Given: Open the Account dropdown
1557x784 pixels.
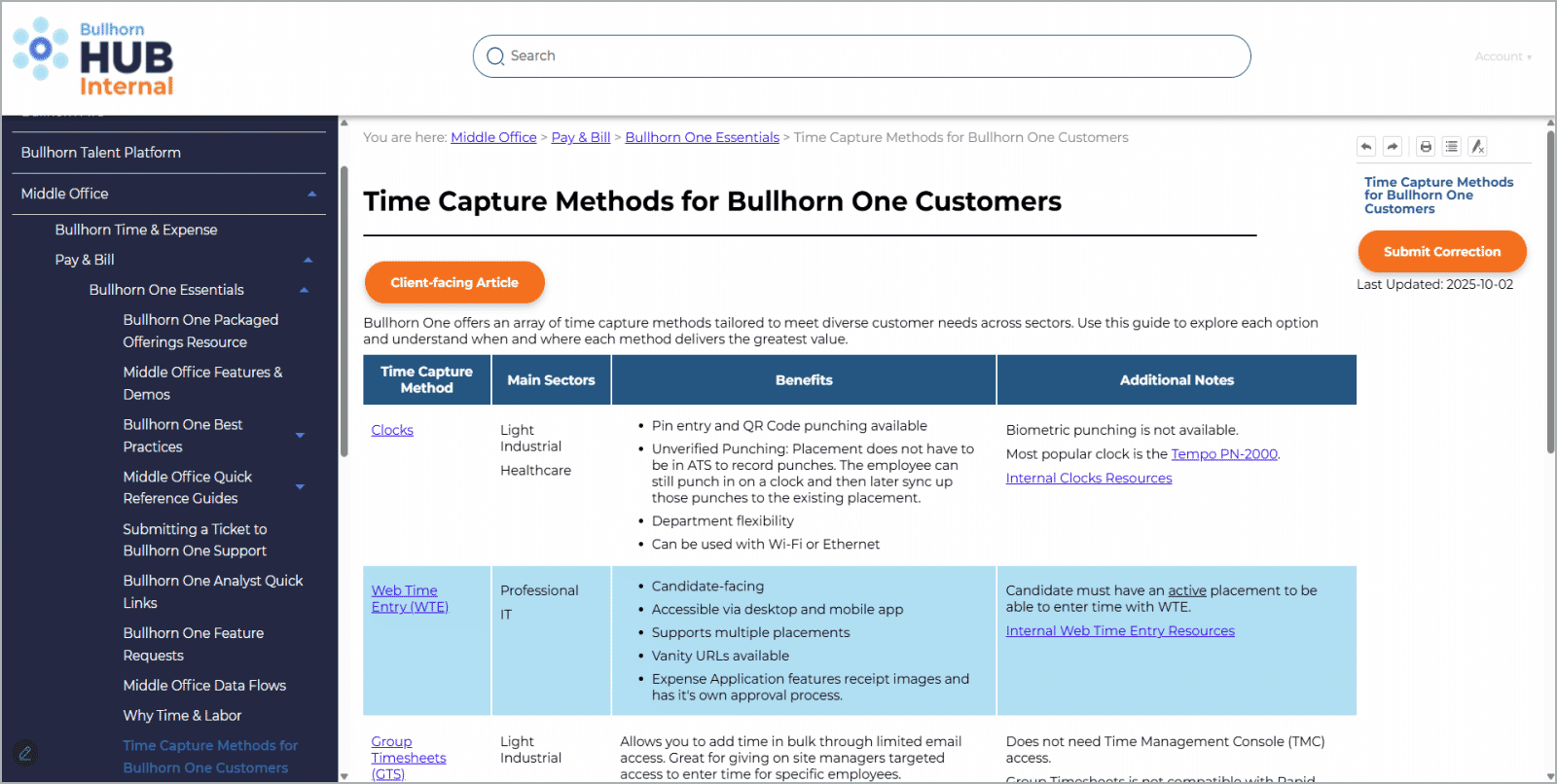Looking at the screenshot, I should (x=1503, y=56).
